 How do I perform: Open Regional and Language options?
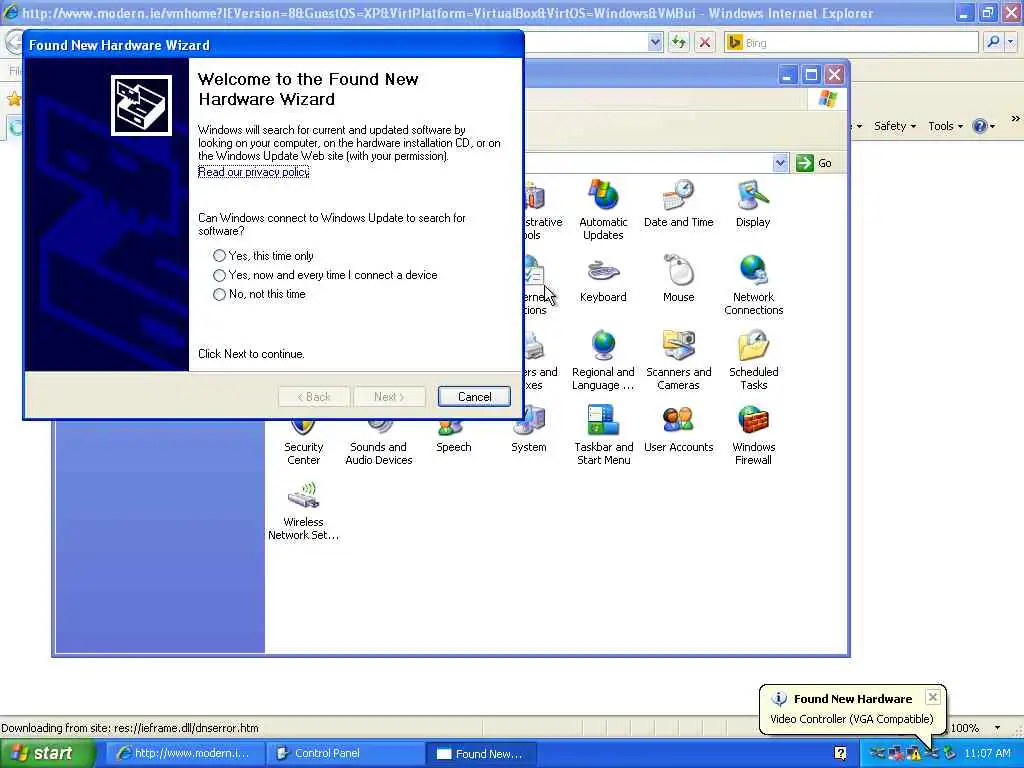point(603,360)
